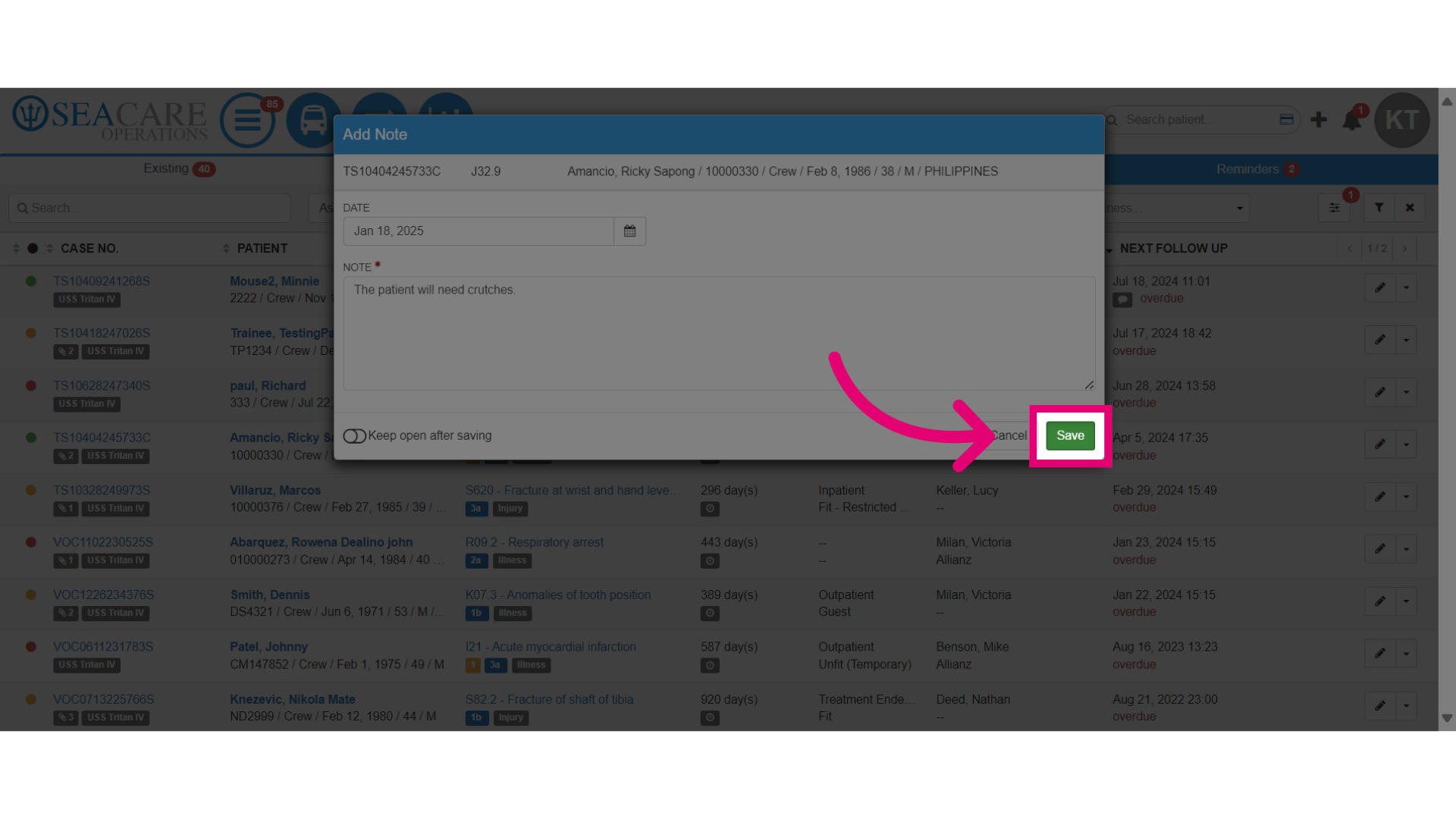Edit case VOC0713225766S with pencil icon

1380,706
